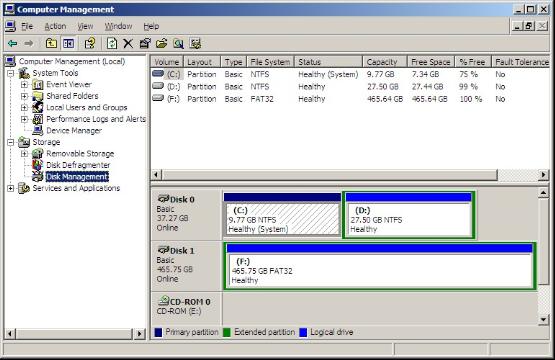
Task: Sort by the % Free column header
Action: (473, 62)
